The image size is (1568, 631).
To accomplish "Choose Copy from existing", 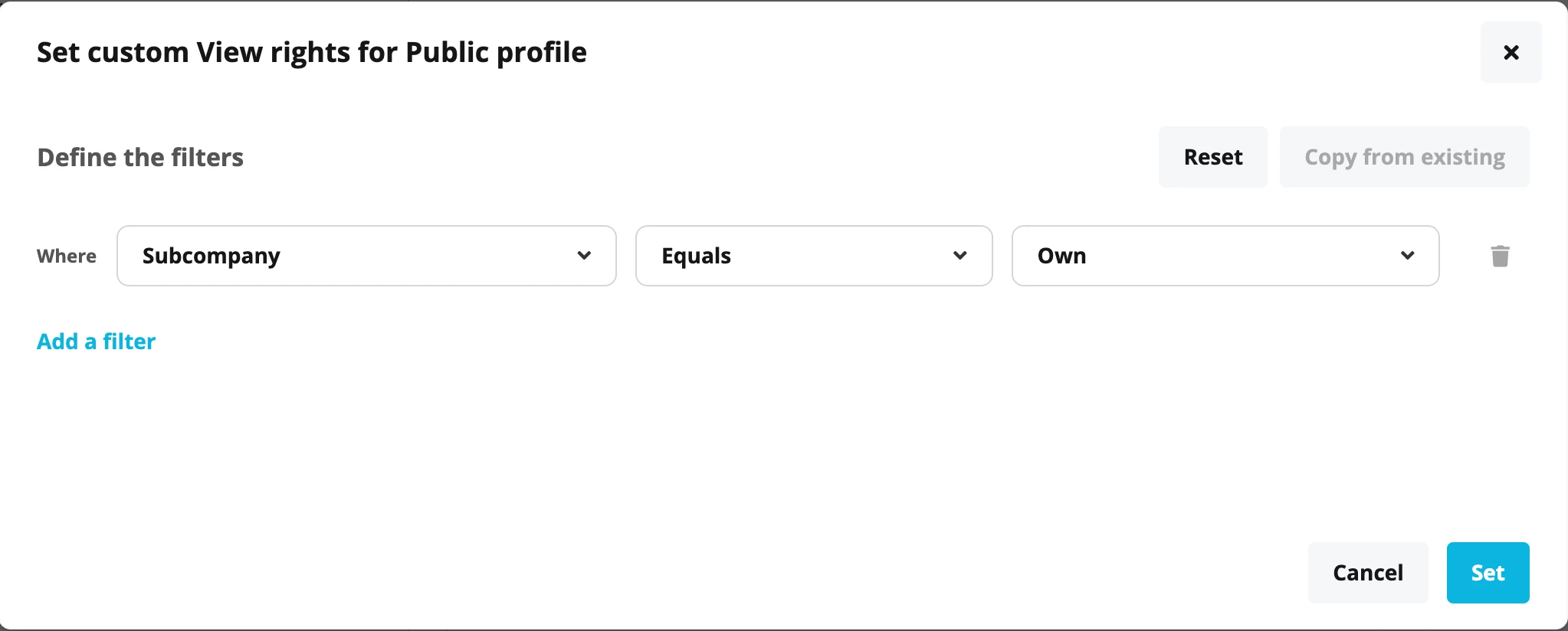I will point(1405,157).
